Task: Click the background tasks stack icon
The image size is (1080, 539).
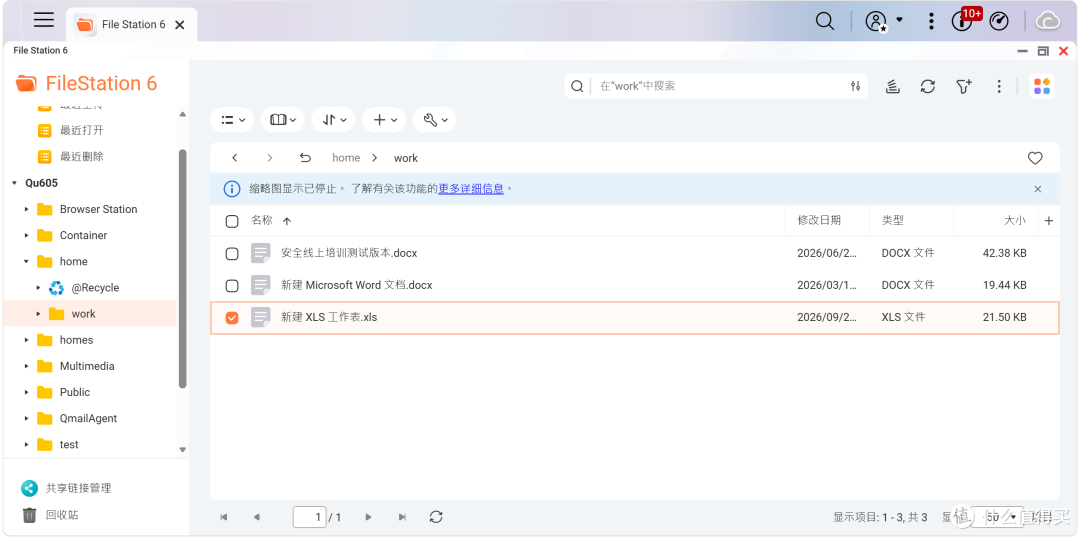Action: click(893, 86)
